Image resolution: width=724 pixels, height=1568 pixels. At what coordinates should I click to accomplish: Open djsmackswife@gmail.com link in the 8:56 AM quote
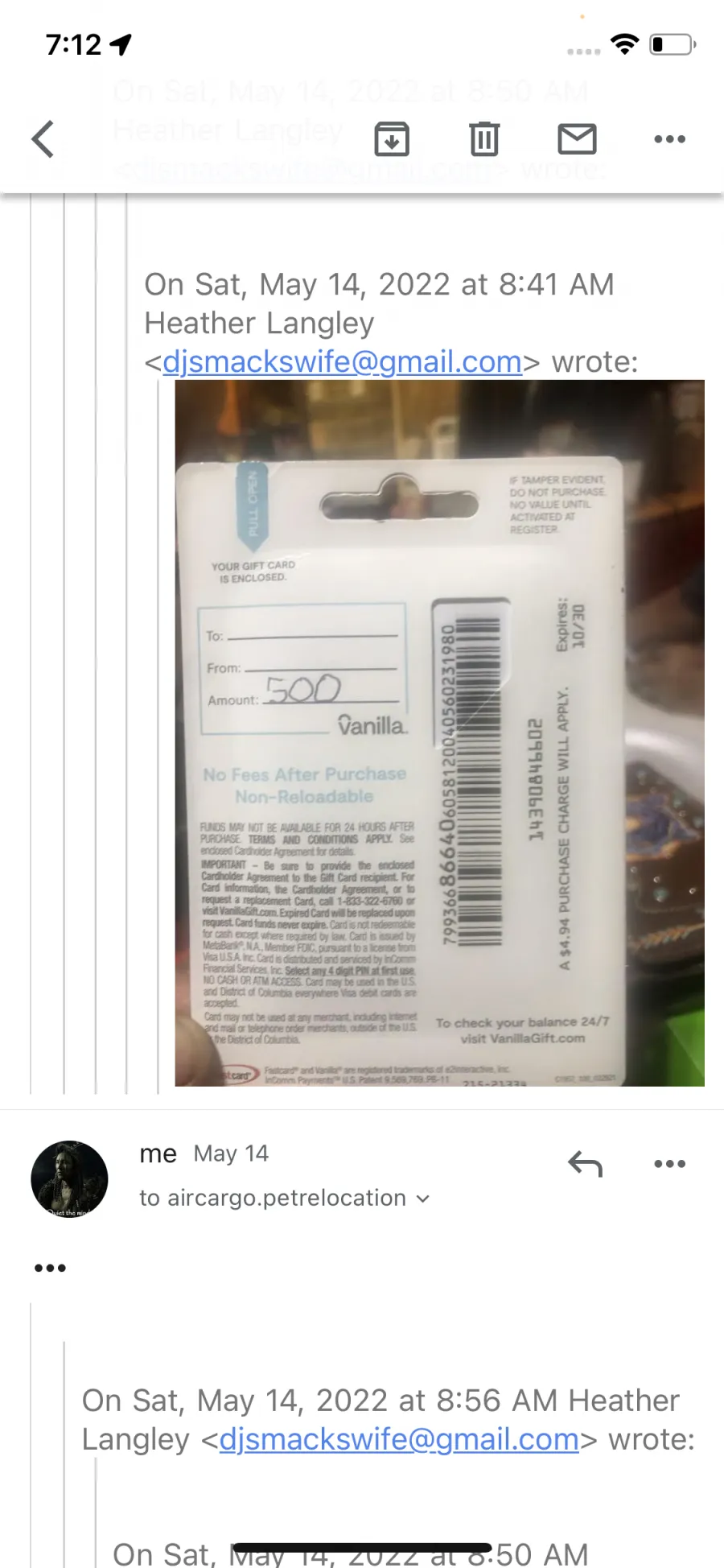click(x=399, y=1440)
